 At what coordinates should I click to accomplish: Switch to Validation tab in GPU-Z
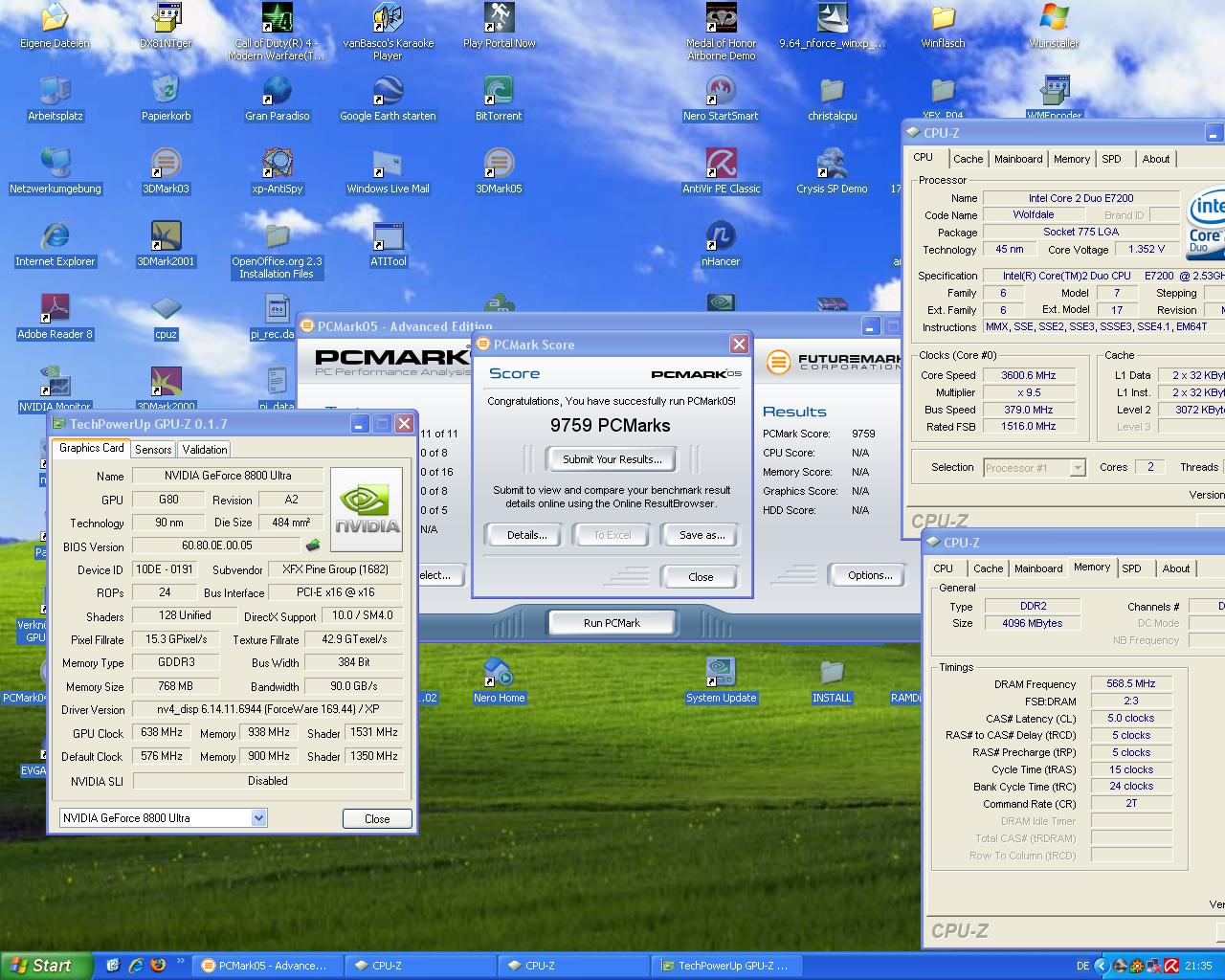tap(205, 449)
